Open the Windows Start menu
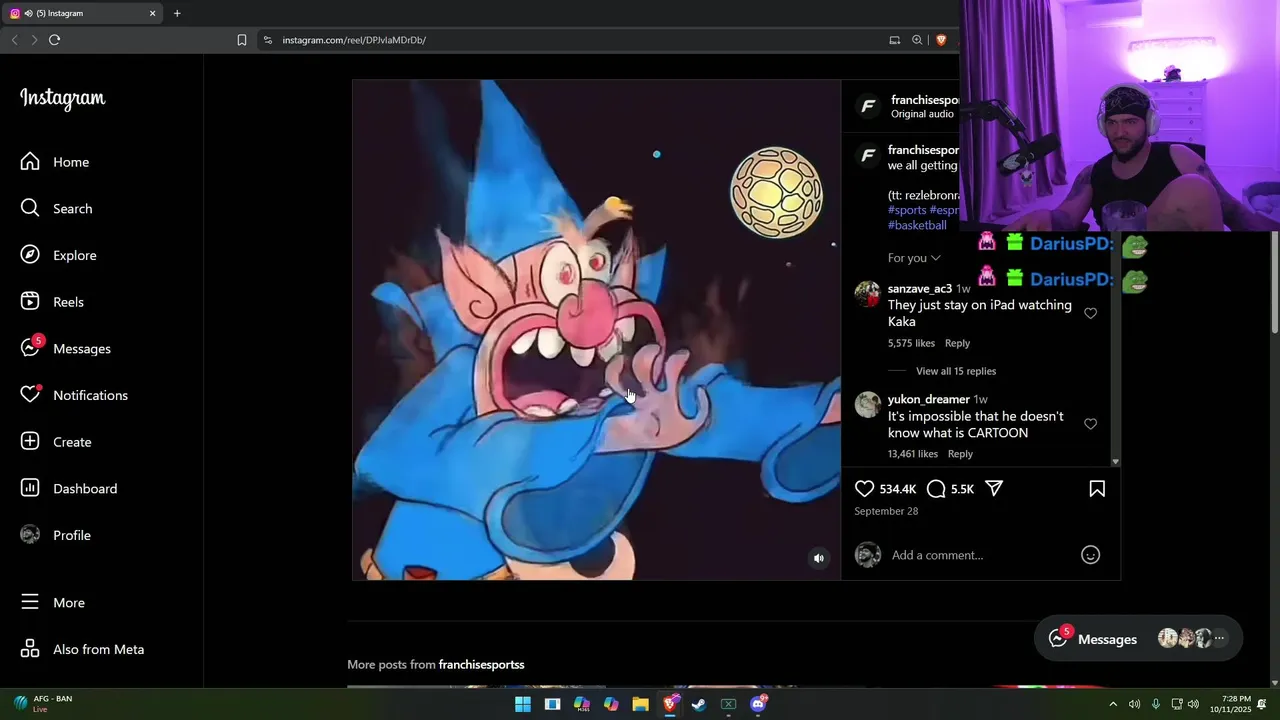1280x720 pixels. (523, 704)
